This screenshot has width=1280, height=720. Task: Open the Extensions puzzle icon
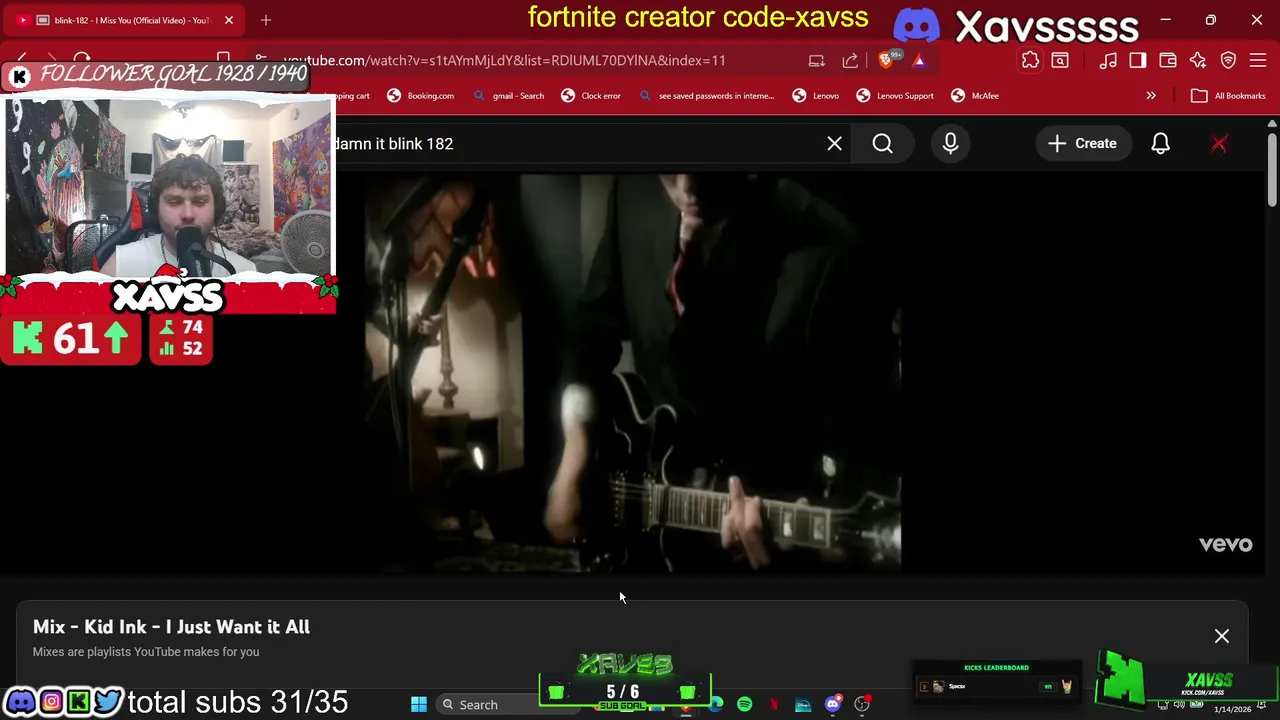(x=1030, y=60)
